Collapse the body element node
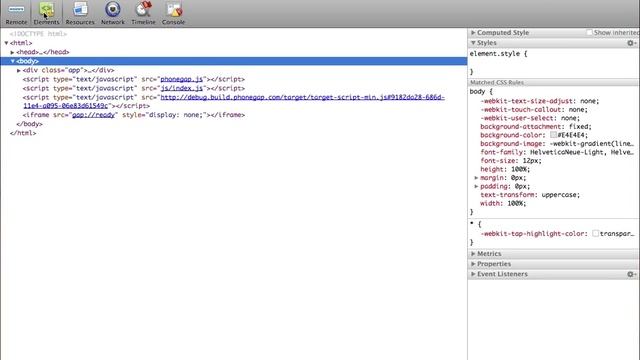The width and height of the screenshot is (640, 360). pyautogui.click(x=13, y=61)
